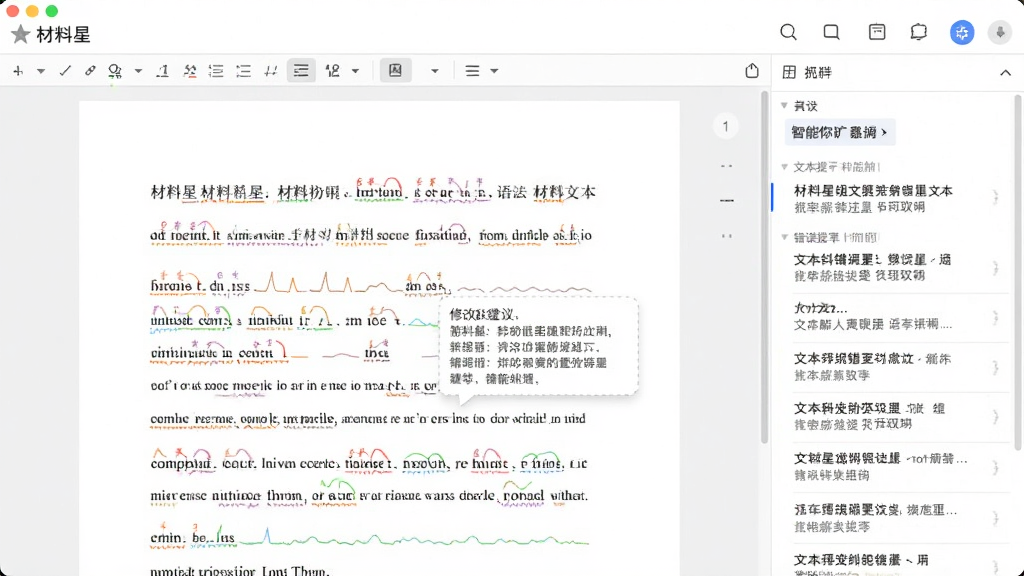Viewport: 1024px width, 576px height.
Task: Click the 材料星 app title
Action: [63, 35]
